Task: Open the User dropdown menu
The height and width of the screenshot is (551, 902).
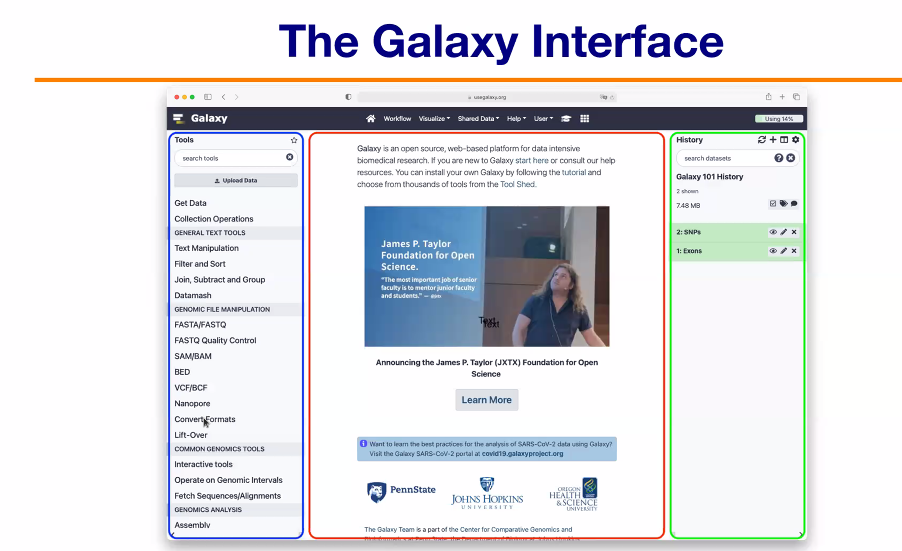Action: [x=544, y=118]
